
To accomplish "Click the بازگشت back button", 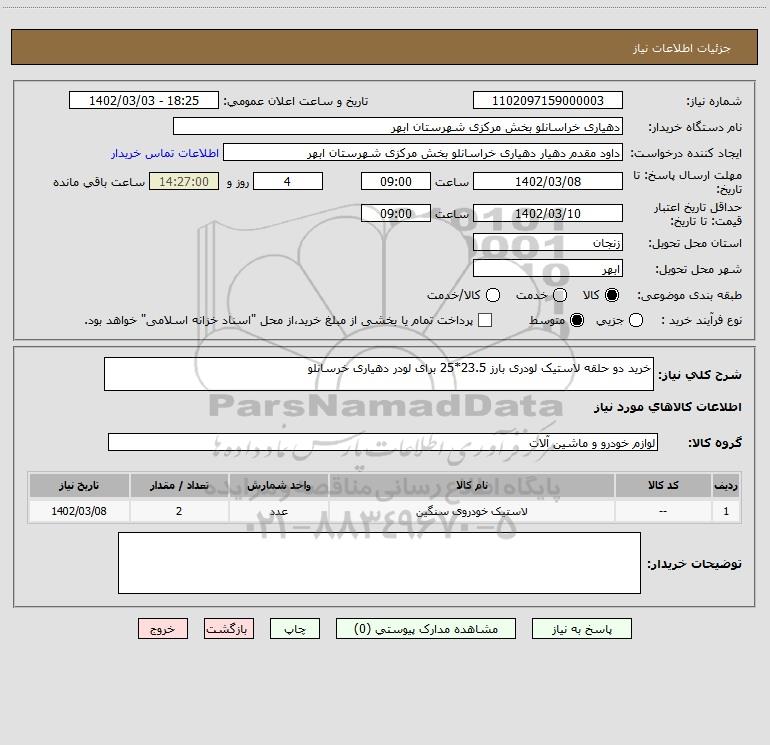I will point(229,629).
